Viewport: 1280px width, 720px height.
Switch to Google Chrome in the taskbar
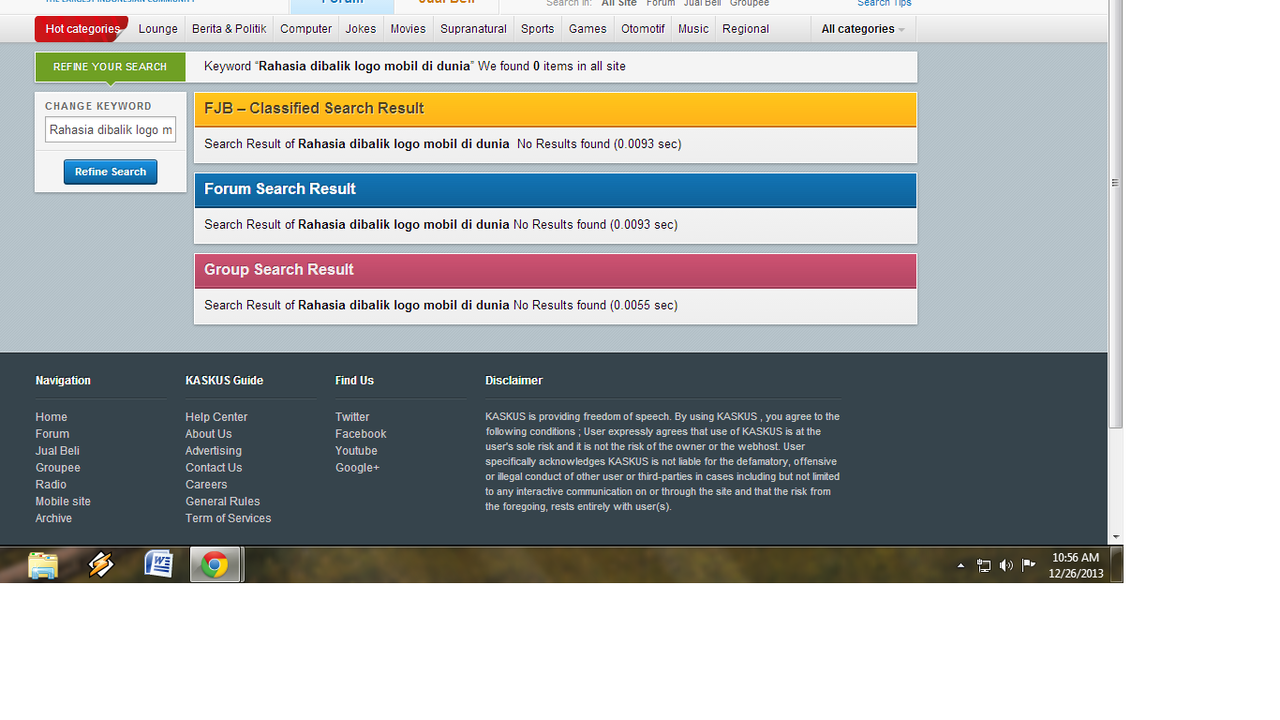[215, 565]
